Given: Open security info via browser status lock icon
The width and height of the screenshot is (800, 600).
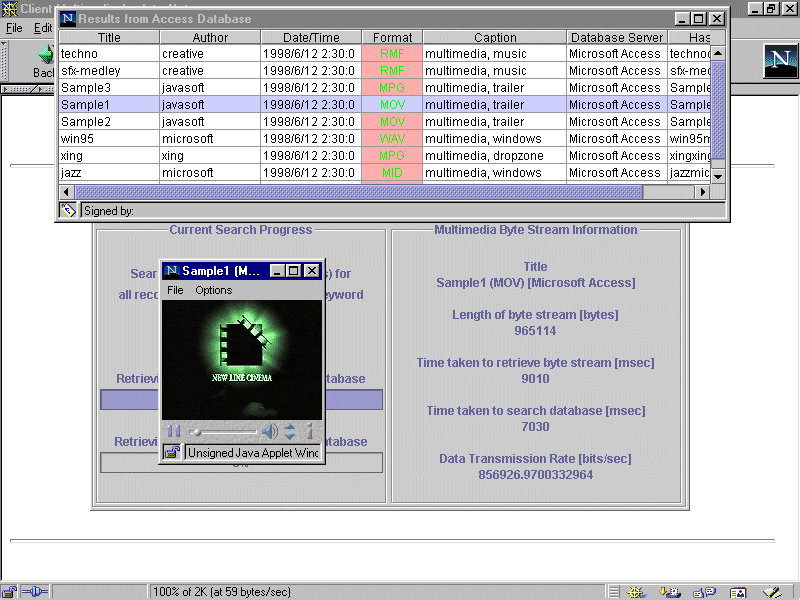Looking at the screenshot, I should coord(9,592).
